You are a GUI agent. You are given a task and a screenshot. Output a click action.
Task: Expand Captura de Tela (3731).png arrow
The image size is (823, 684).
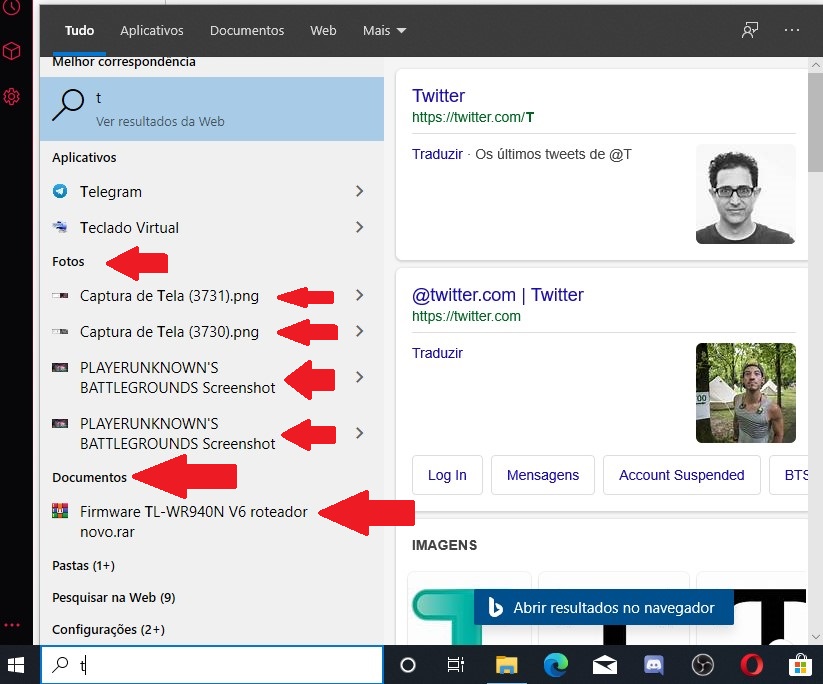[360, 295]
